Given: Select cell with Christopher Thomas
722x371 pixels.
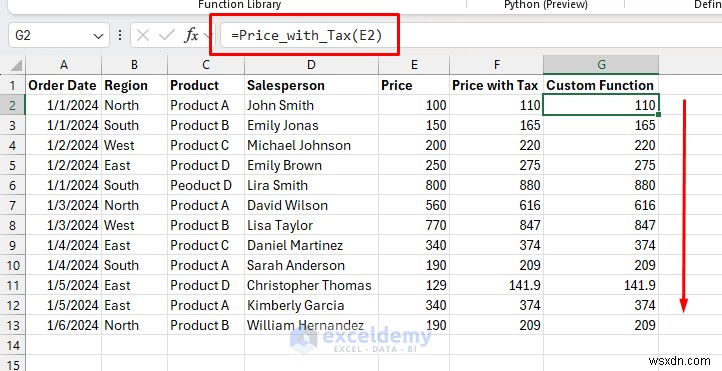Looking at the screenshot, I should 311,285.
